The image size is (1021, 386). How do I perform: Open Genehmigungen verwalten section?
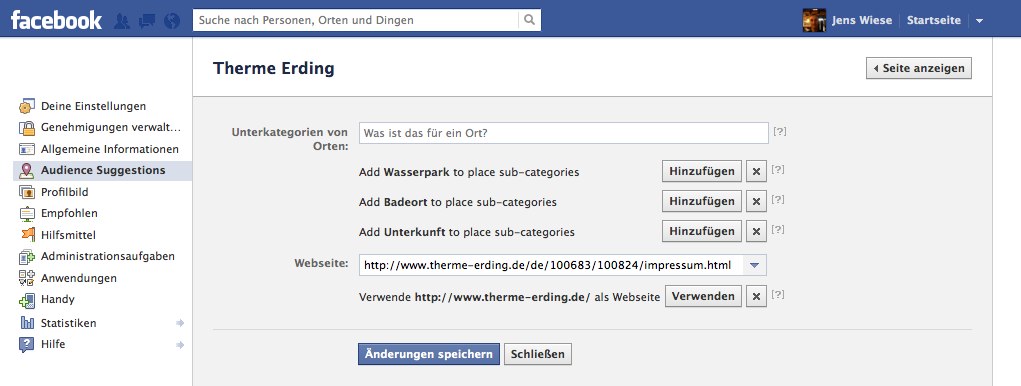point(111,128)
